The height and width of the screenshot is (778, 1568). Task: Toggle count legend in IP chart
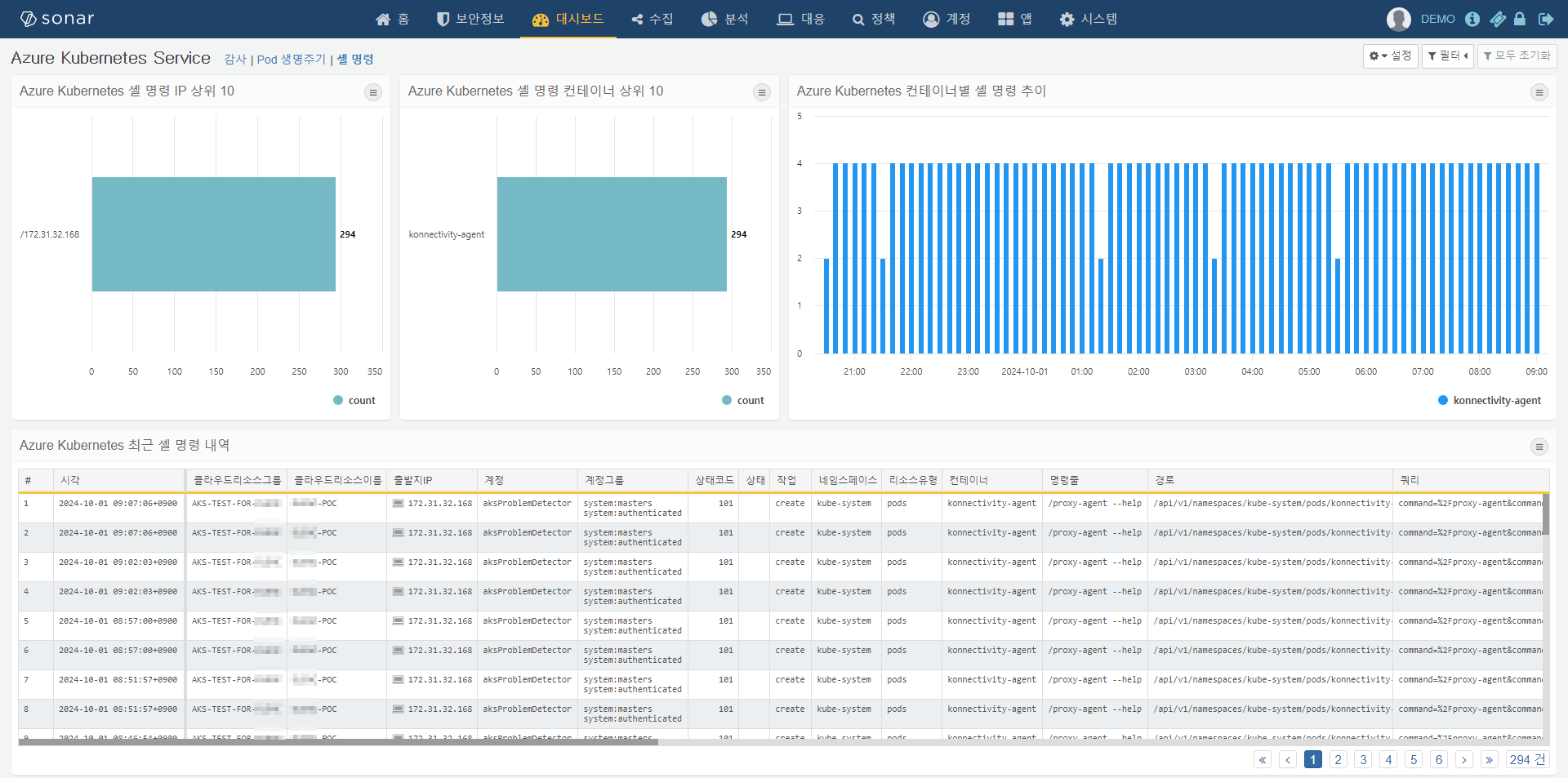[x=354, y=400]
